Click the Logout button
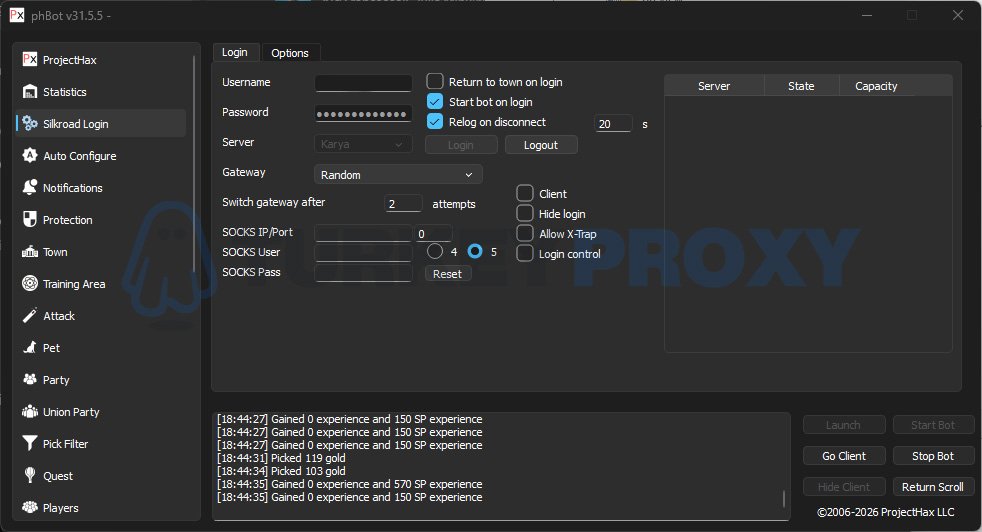Image resolution: width=982 pixels, height=532 pixels. 541,145
